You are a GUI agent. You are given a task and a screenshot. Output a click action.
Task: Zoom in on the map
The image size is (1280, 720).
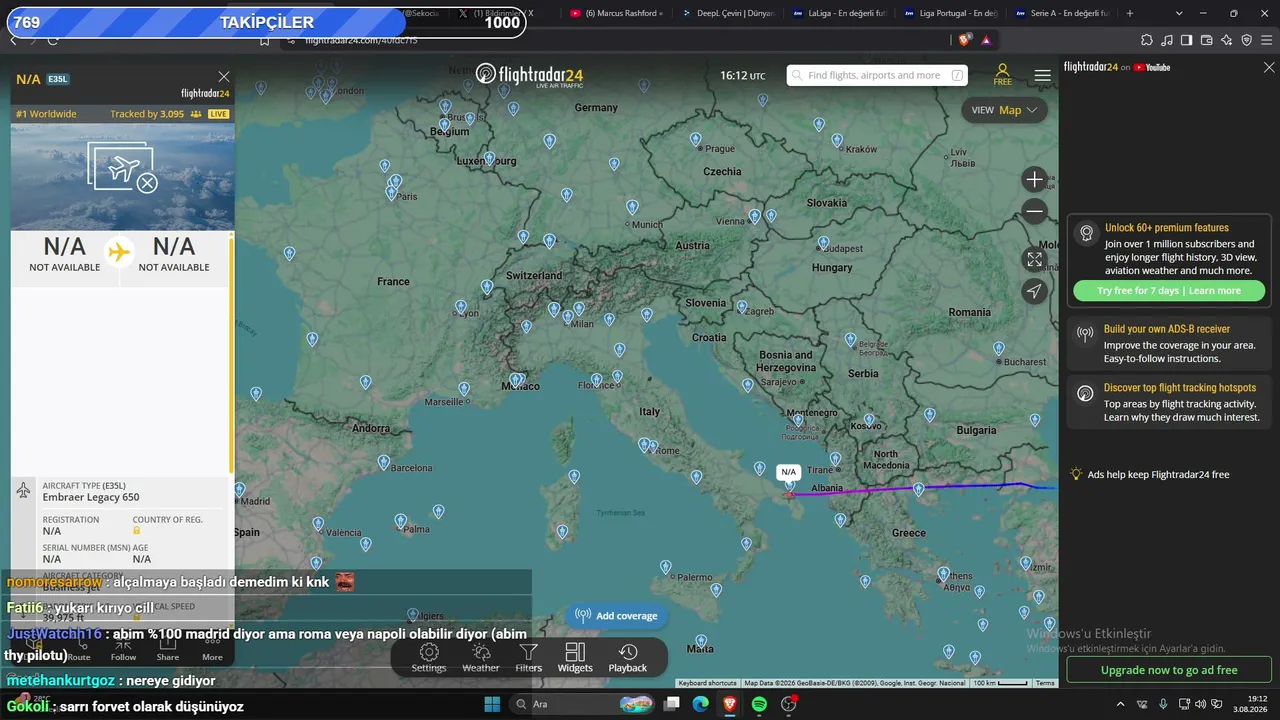pyautogui.click(x=1035, y=179)
